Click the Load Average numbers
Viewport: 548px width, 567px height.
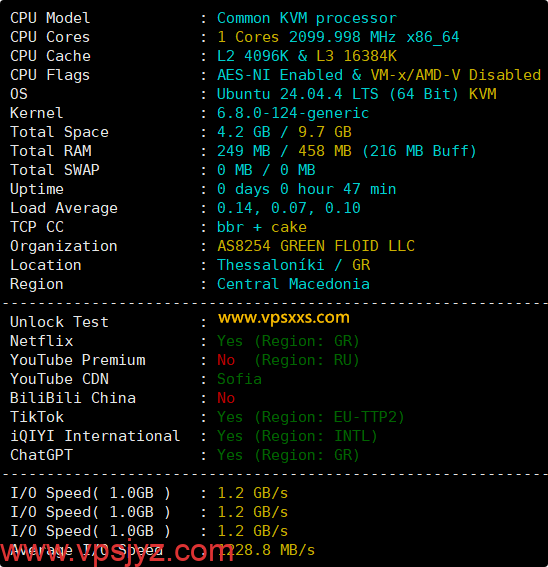coord(289,208)
